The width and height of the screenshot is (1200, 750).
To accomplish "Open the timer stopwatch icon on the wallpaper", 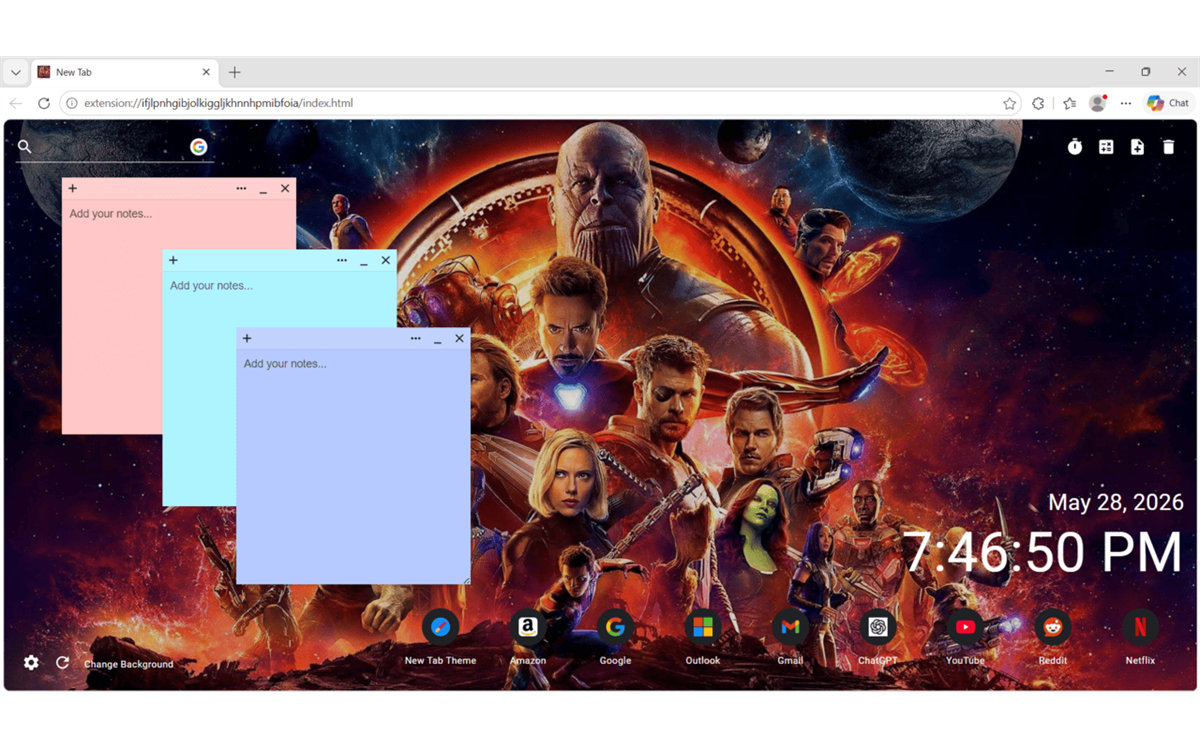I will (1075, 147).
